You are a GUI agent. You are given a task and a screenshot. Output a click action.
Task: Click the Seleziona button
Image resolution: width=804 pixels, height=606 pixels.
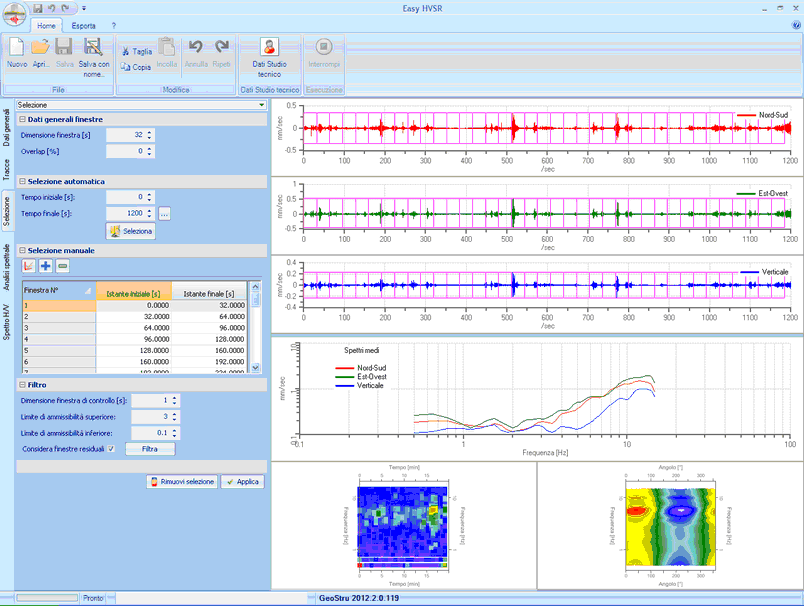[x=131, y=231]
